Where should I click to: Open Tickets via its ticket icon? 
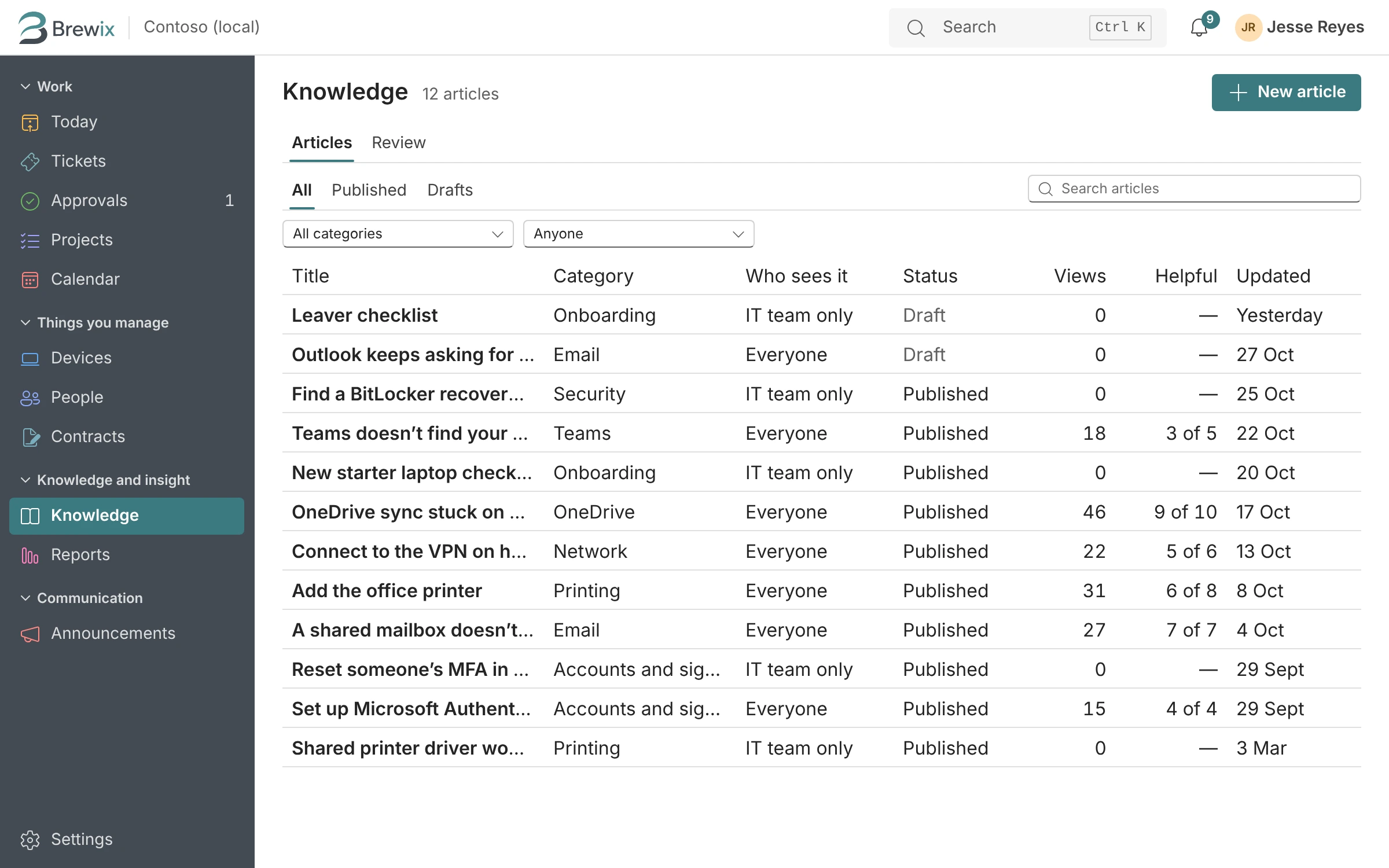click(30, 161)
